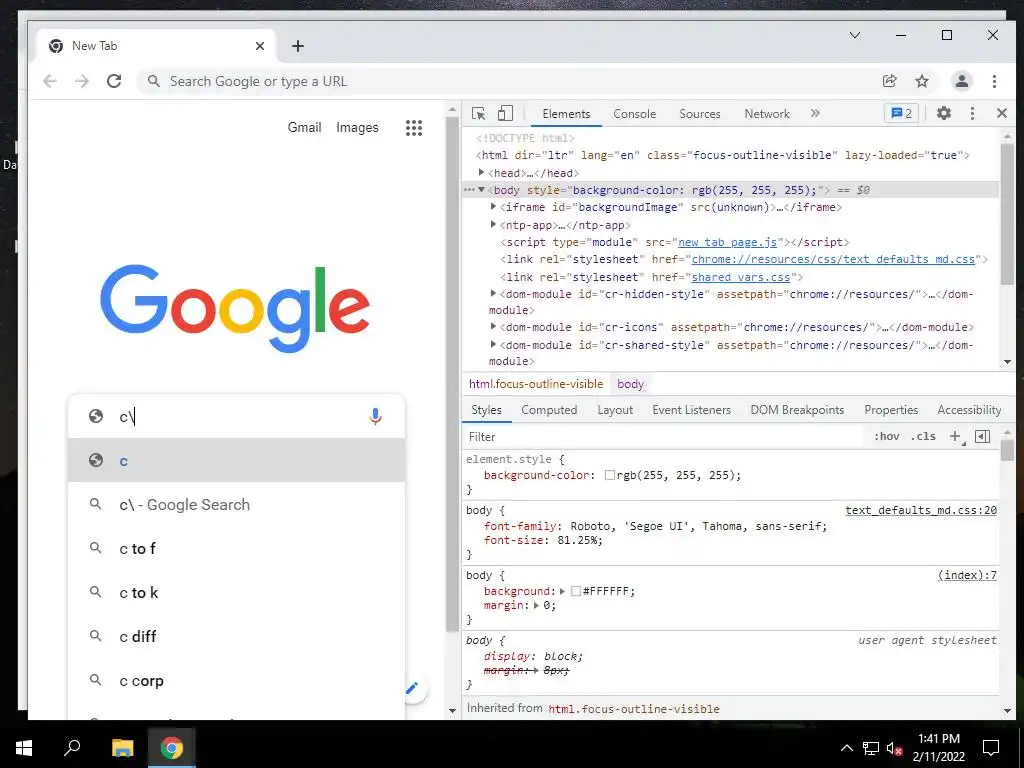1024x768 pixels.
Task: Expand the cr-shared-style dom-module node
Action: 494,344
